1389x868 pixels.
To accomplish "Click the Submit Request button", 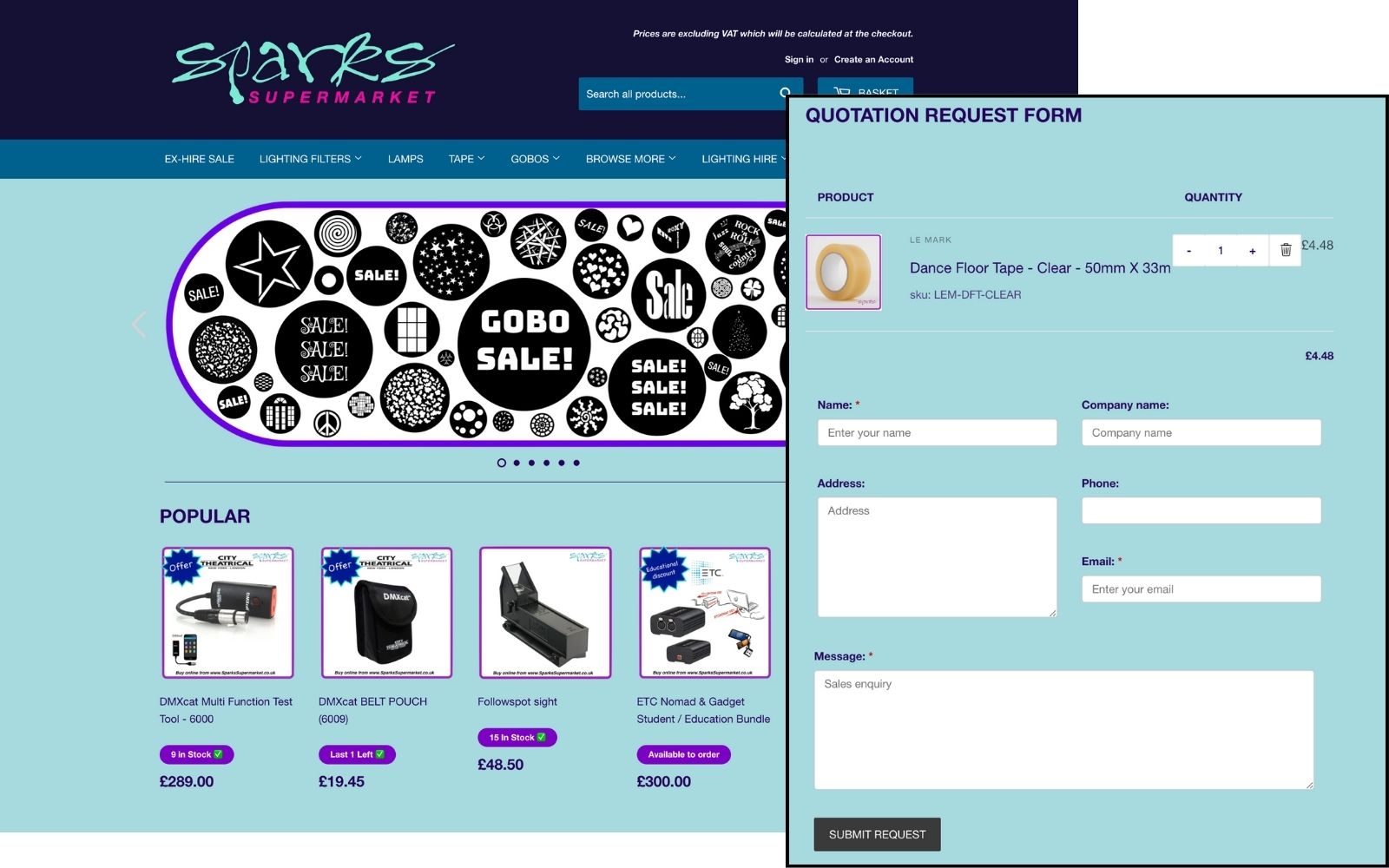I will coord(877,834).
